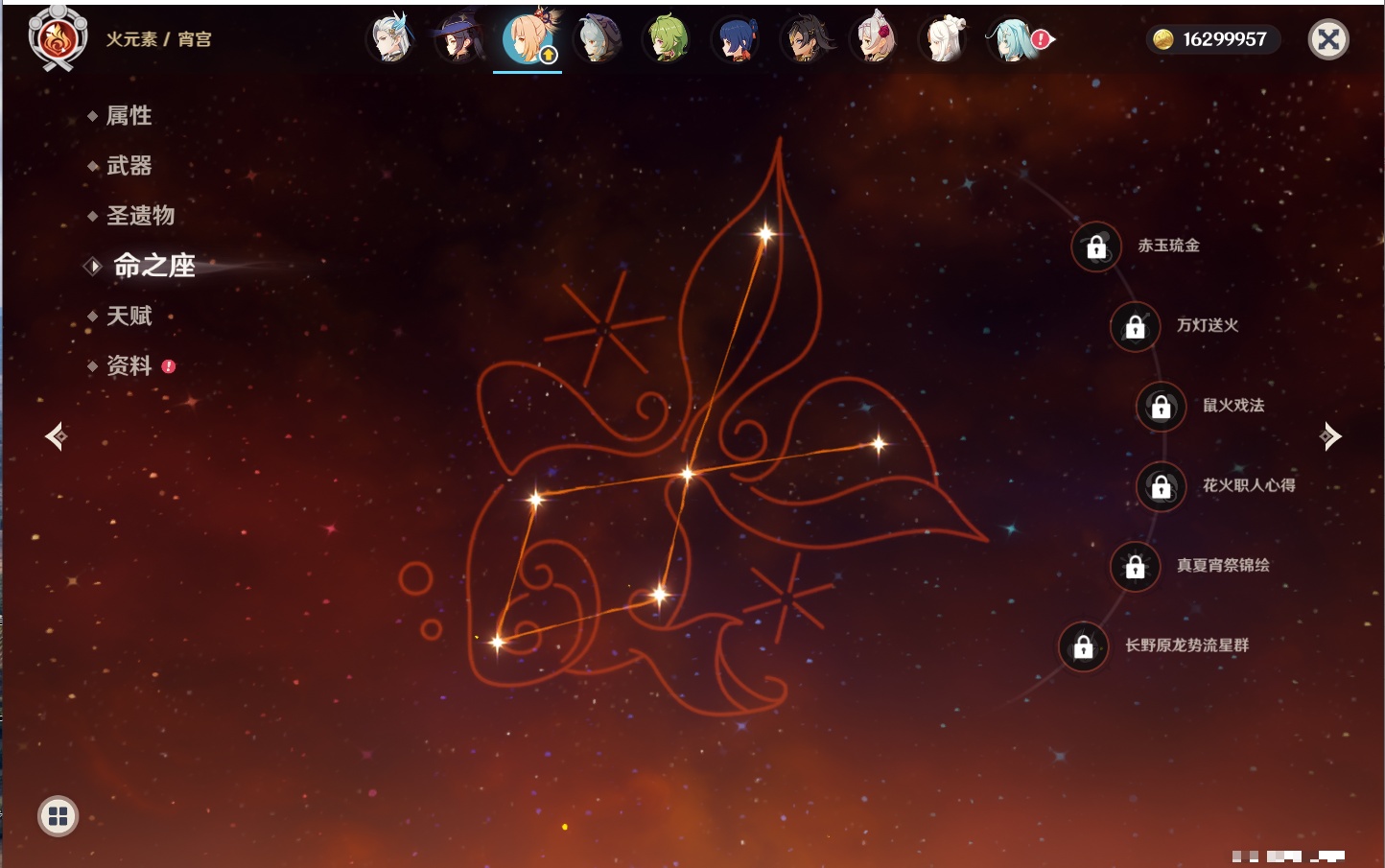Open the grid menu icon at bottom-left
Image resolution: width=1385 pixels, height=868 pixels.
(x=58, y=816)
